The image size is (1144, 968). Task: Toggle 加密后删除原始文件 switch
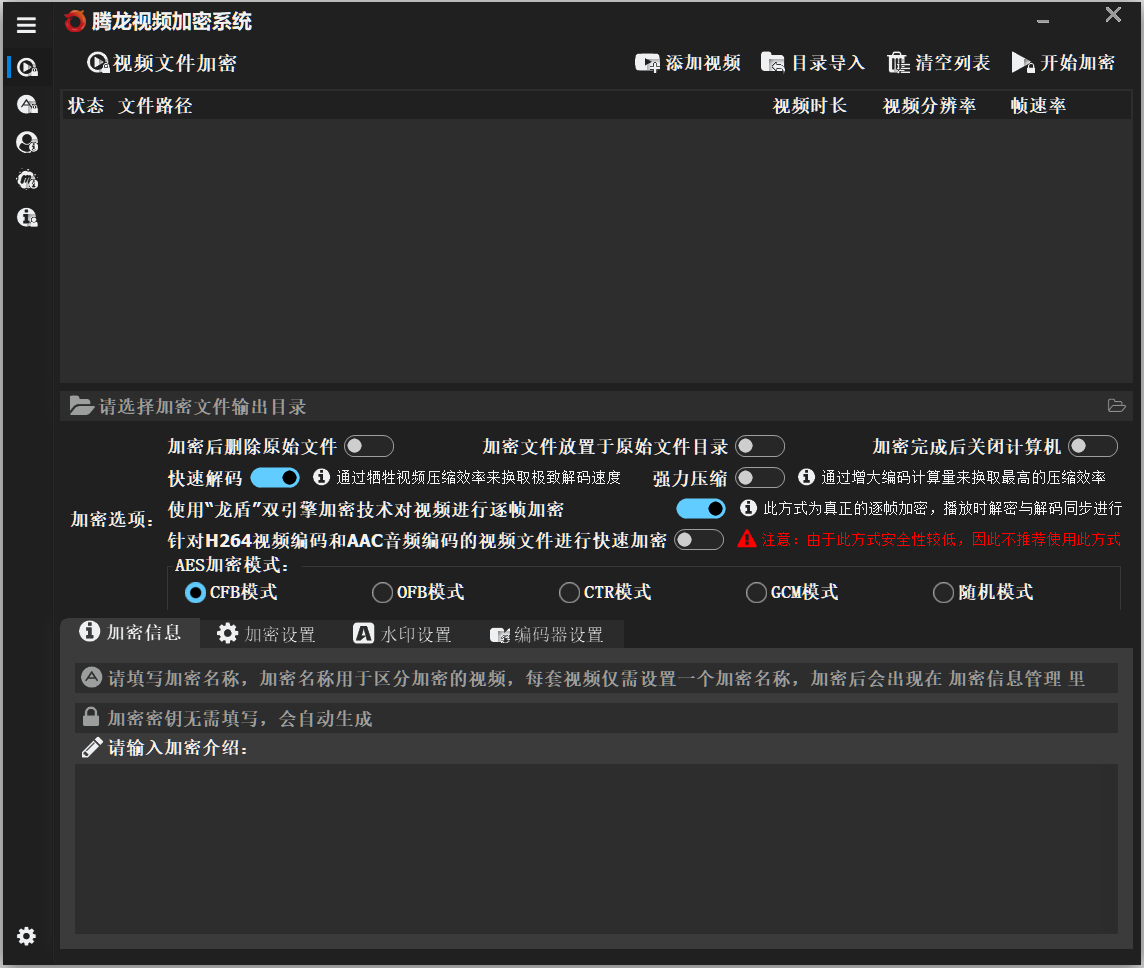tap(369, 446)
